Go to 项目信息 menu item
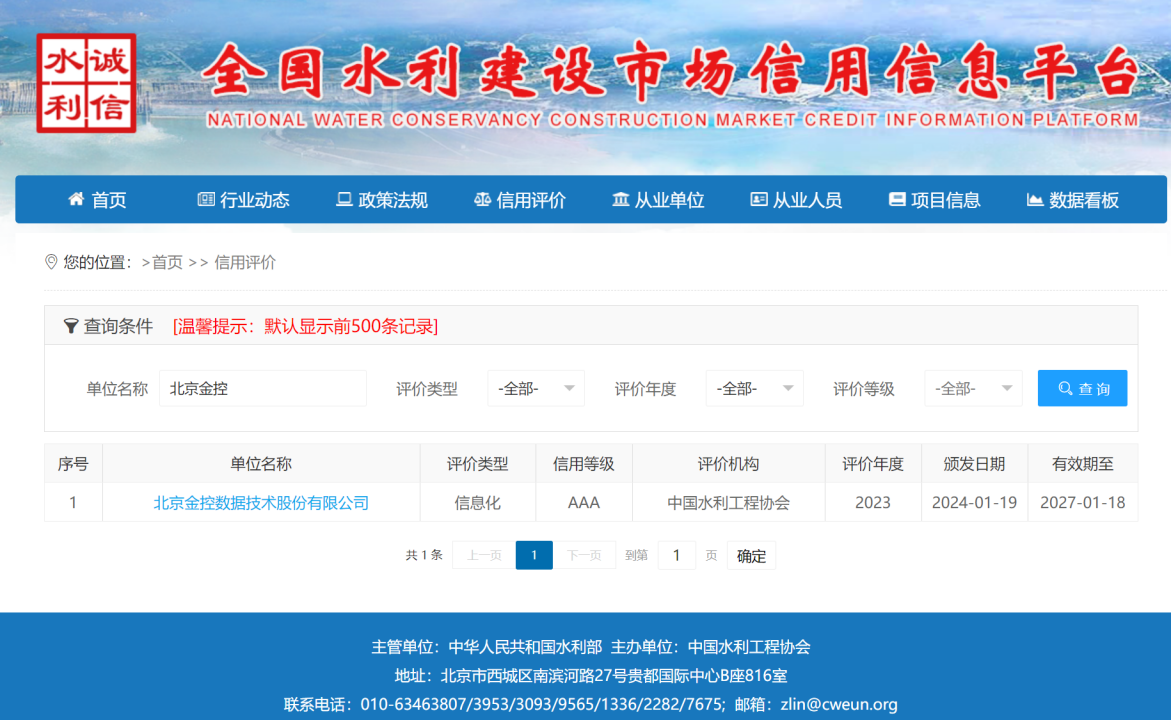 tap(945, 200)
